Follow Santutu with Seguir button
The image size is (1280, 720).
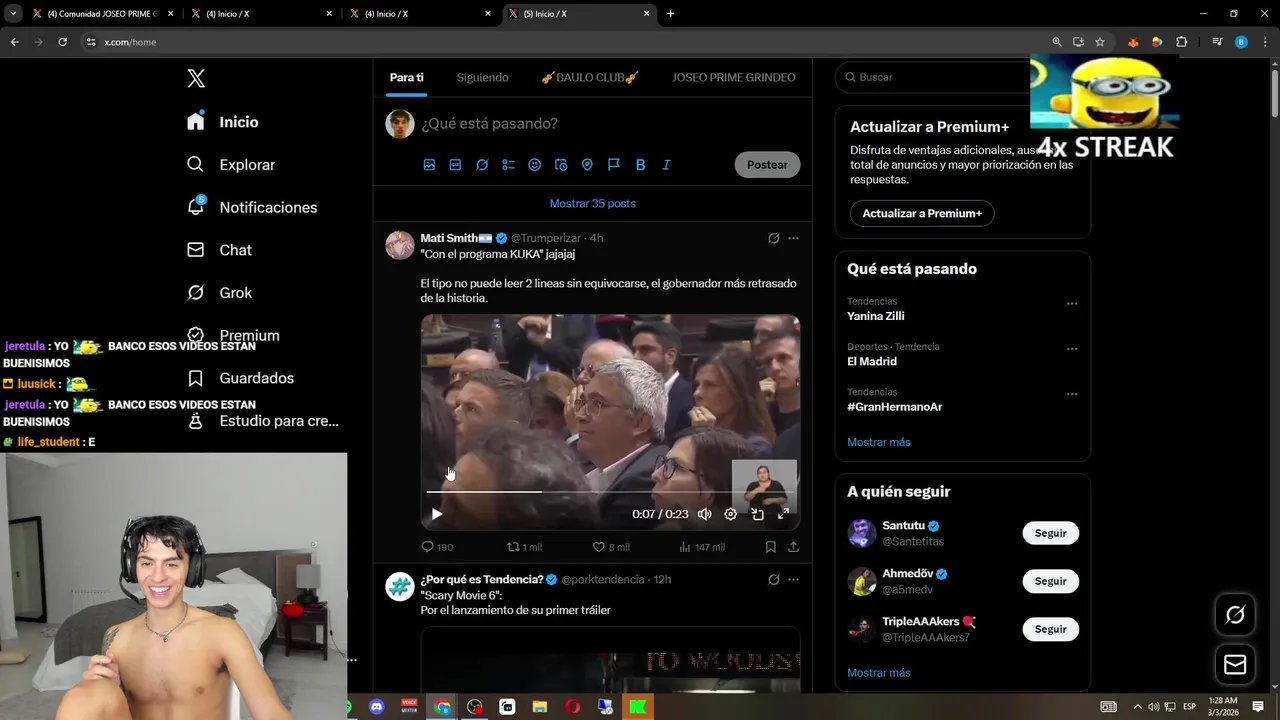point(1050,533)
